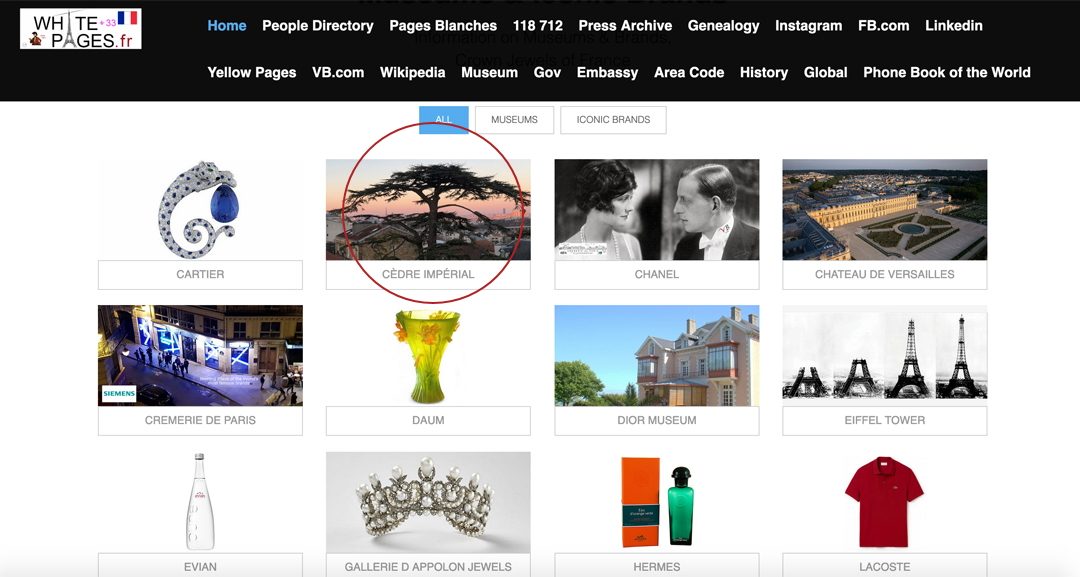This screenshot has height=577, width=1080.
Task: Open the red Lacoste polo image
Action: pos(885,502)
